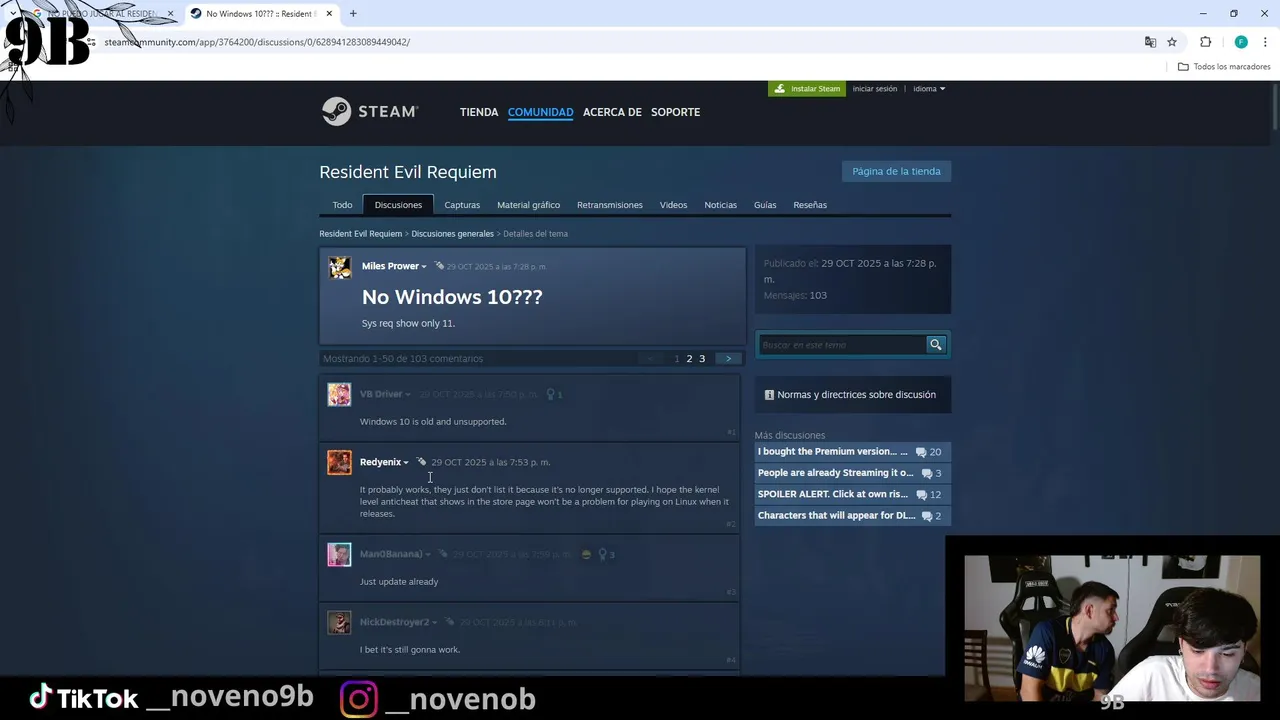Open NickDestroyer2's avatar
The height and width of the screenshot is (720, 1280).
(339, 622)
